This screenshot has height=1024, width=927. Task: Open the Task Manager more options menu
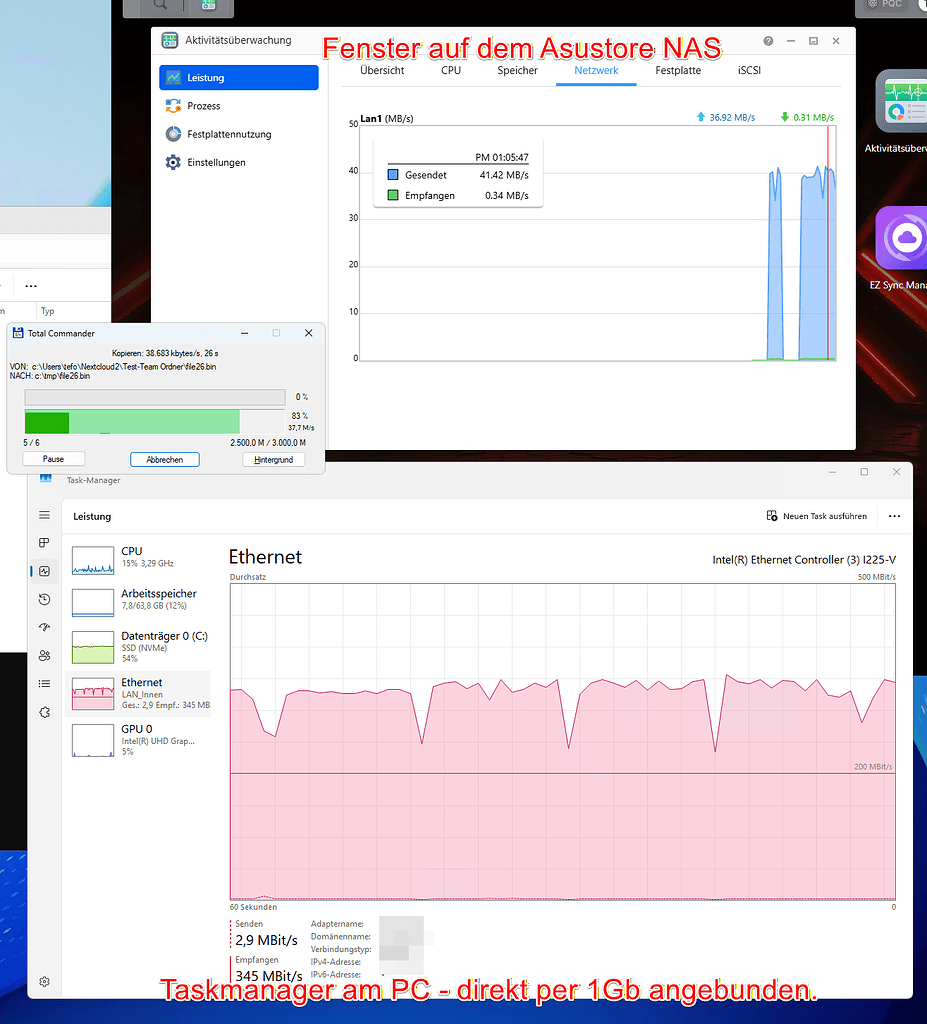click(894, 516)
